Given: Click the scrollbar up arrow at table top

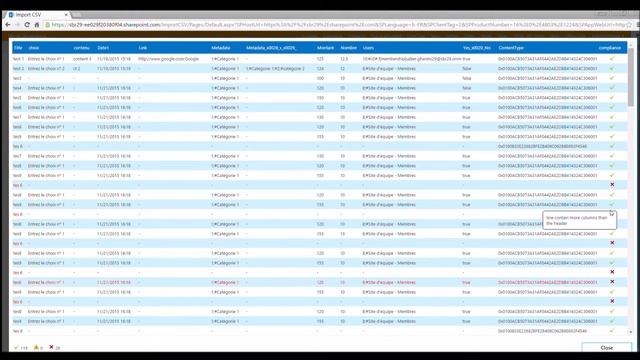Looking at the screenshot, I should (631, 44).
